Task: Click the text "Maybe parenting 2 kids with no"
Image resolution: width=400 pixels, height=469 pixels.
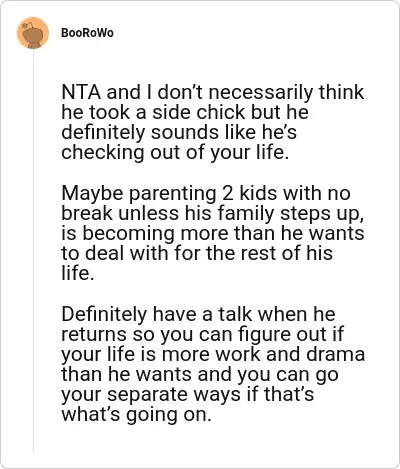Action: pos(206,193)
